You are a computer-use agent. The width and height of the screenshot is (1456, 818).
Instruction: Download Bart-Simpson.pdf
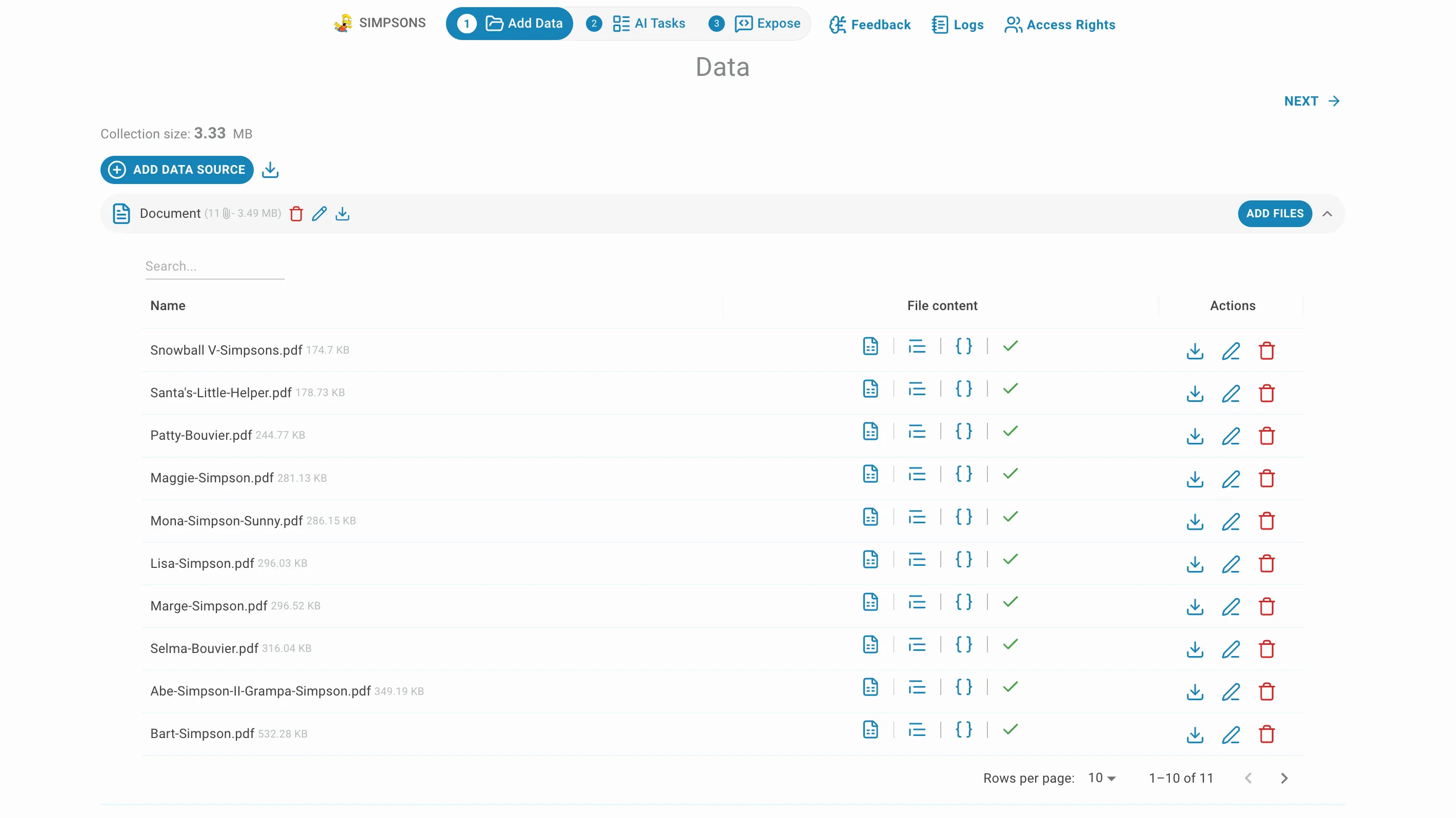(1195, 734)
